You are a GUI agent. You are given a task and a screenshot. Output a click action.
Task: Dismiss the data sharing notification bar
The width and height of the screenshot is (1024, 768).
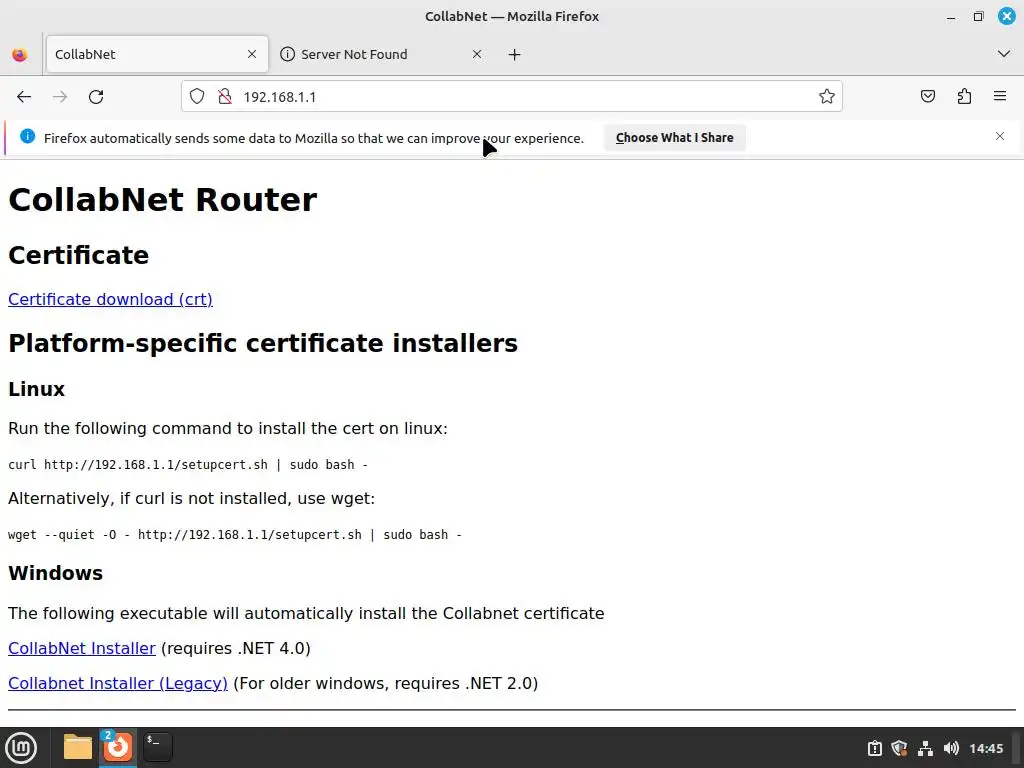coord(1000,136)
